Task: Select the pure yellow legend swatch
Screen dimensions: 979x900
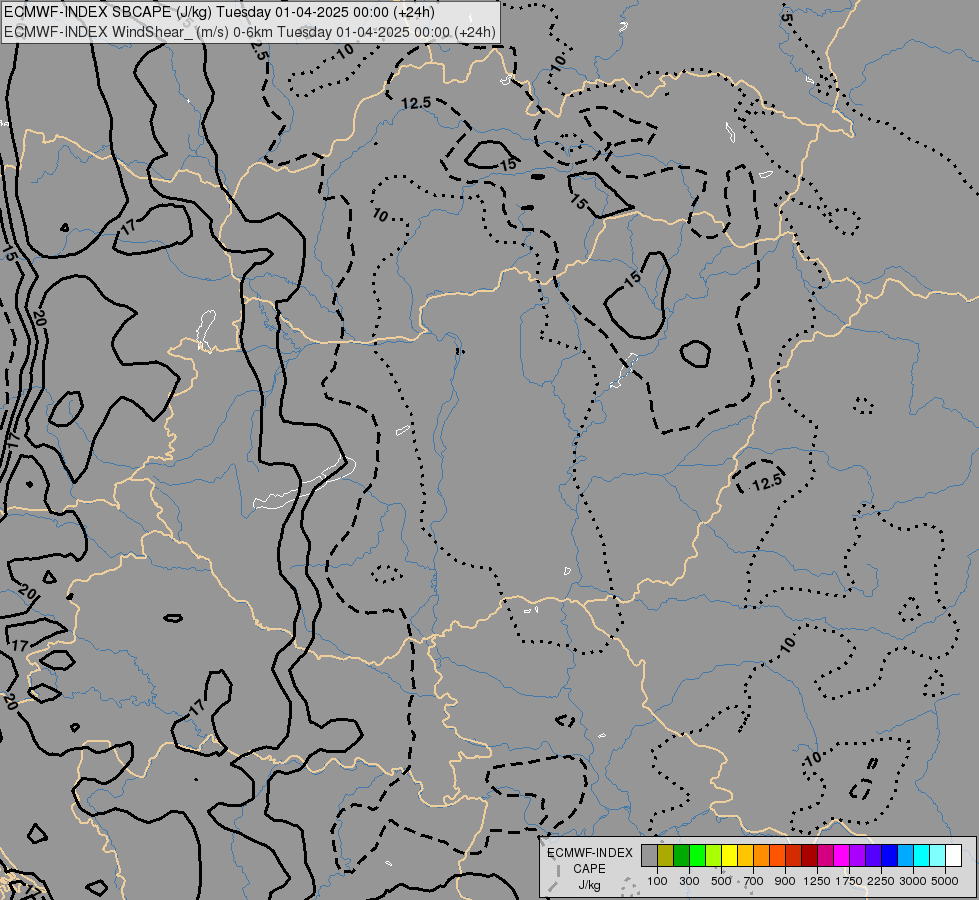Action: point(729,855)
